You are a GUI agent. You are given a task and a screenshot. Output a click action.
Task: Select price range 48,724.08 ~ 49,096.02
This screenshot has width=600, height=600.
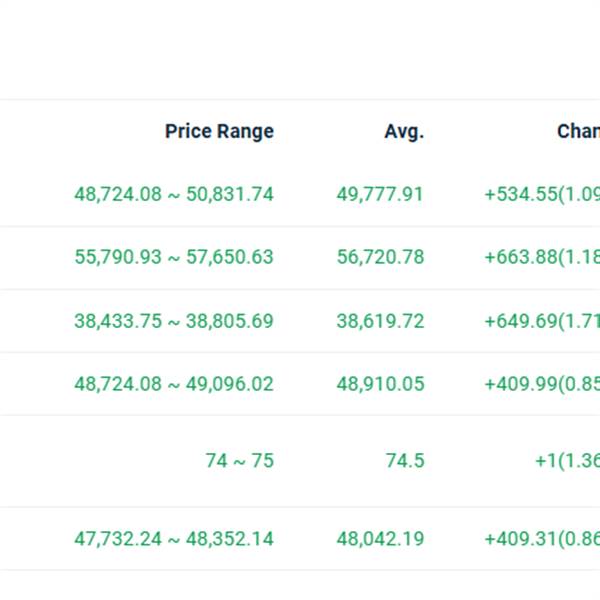(174, 384)
